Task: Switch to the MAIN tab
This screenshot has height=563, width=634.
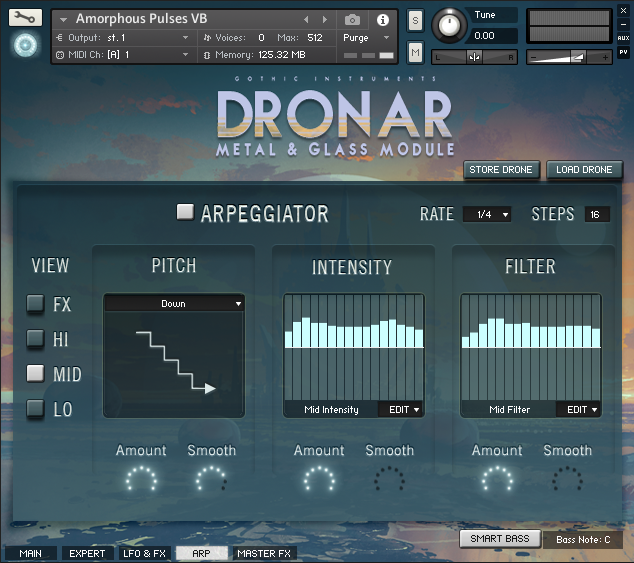Action: tap(30, 553)
